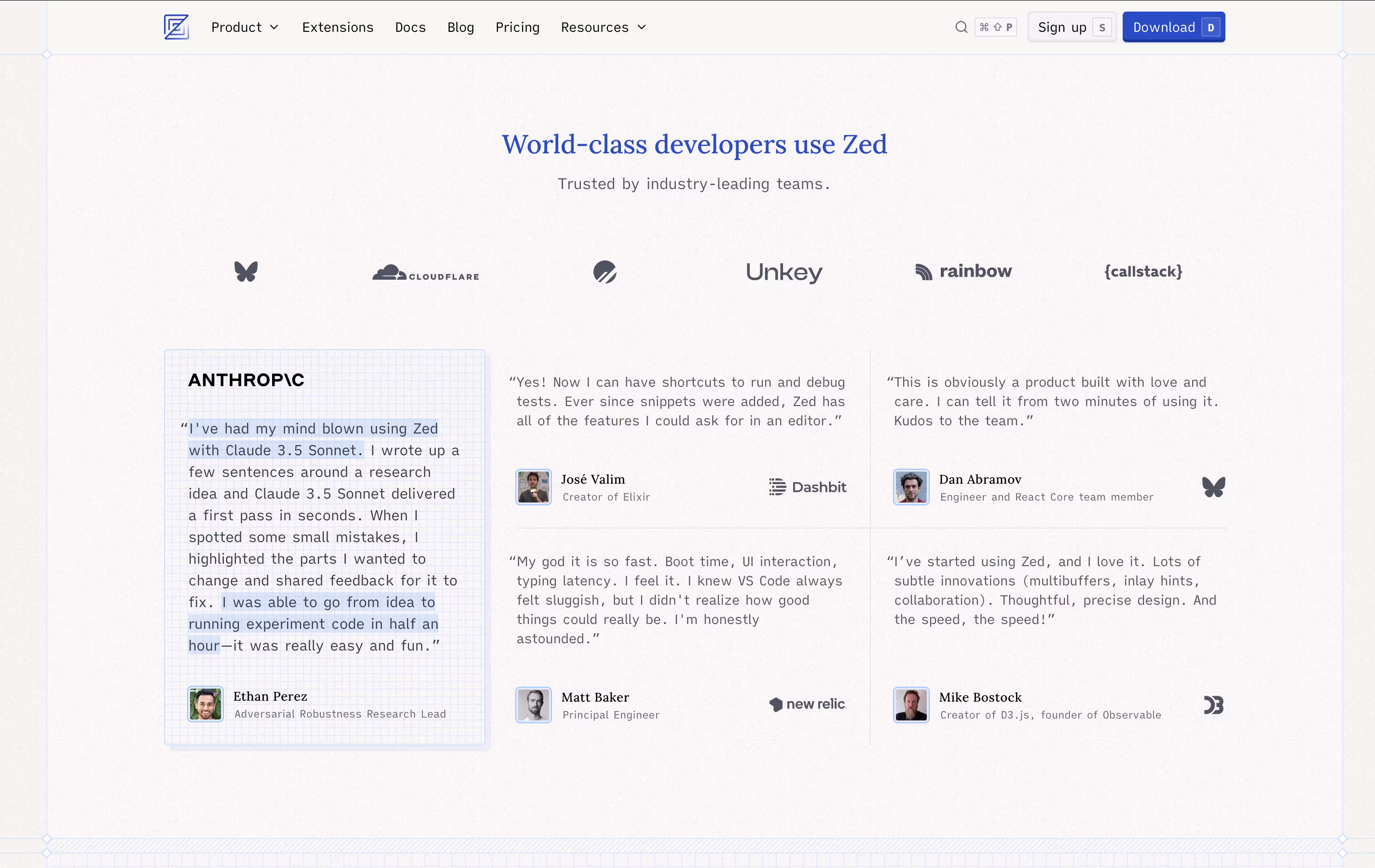Click the quote starting 'Yes! Now I can have shortcuts'
The height and width of the screenshot is (868, 1375).
677,401
